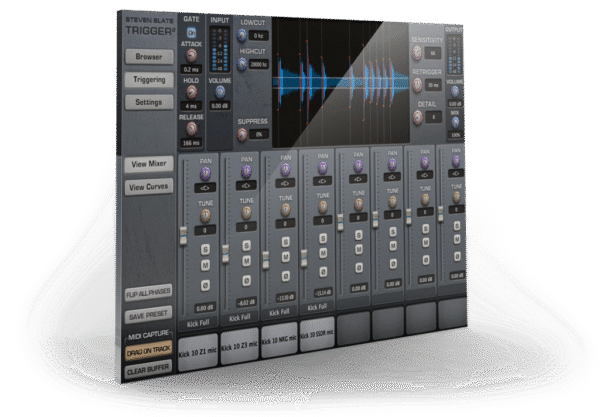Invert phase on the first channel
600x417 pixels.
click(x=204, y=283)
